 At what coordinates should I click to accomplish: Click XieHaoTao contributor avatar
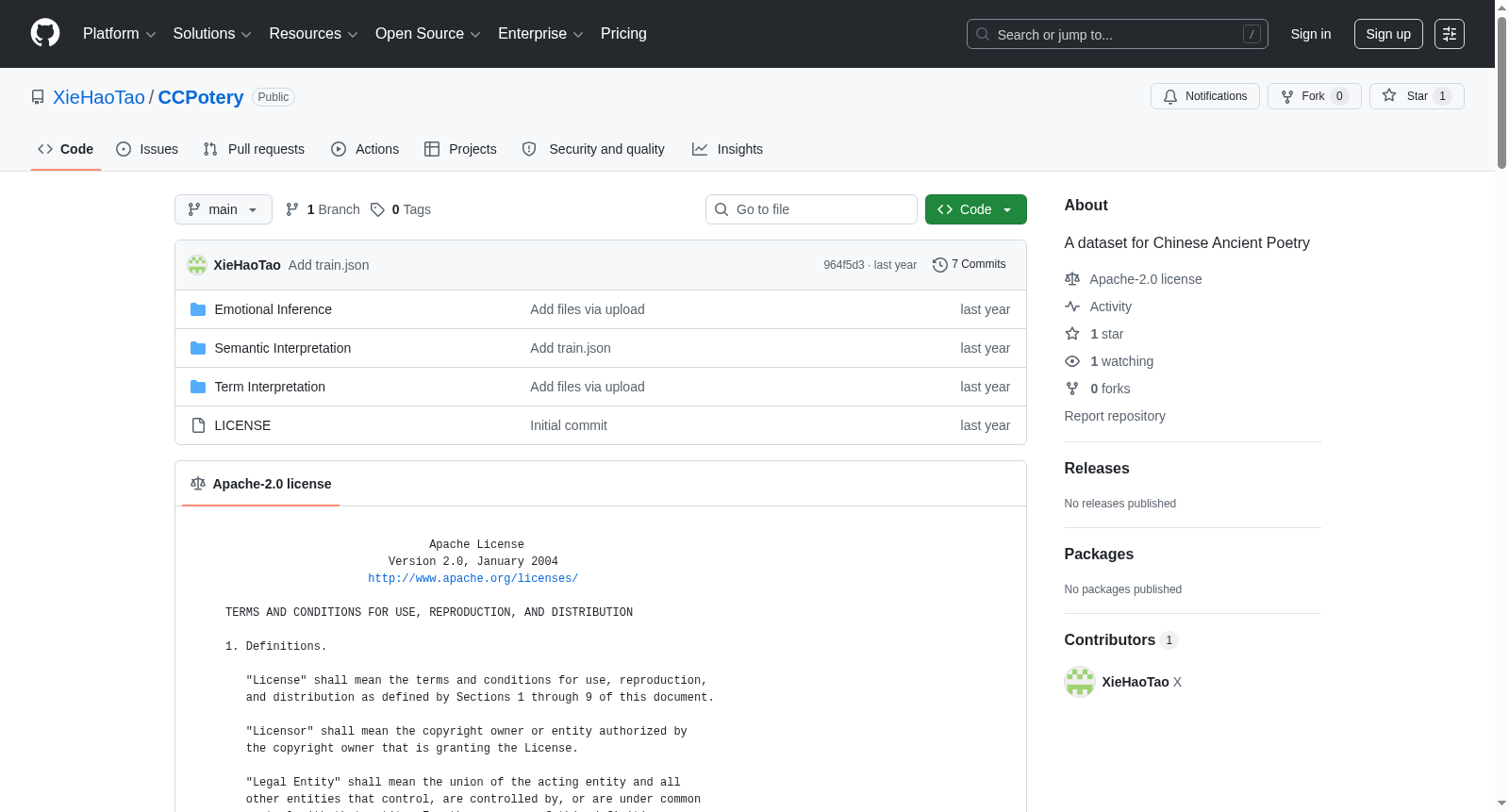1080,682
